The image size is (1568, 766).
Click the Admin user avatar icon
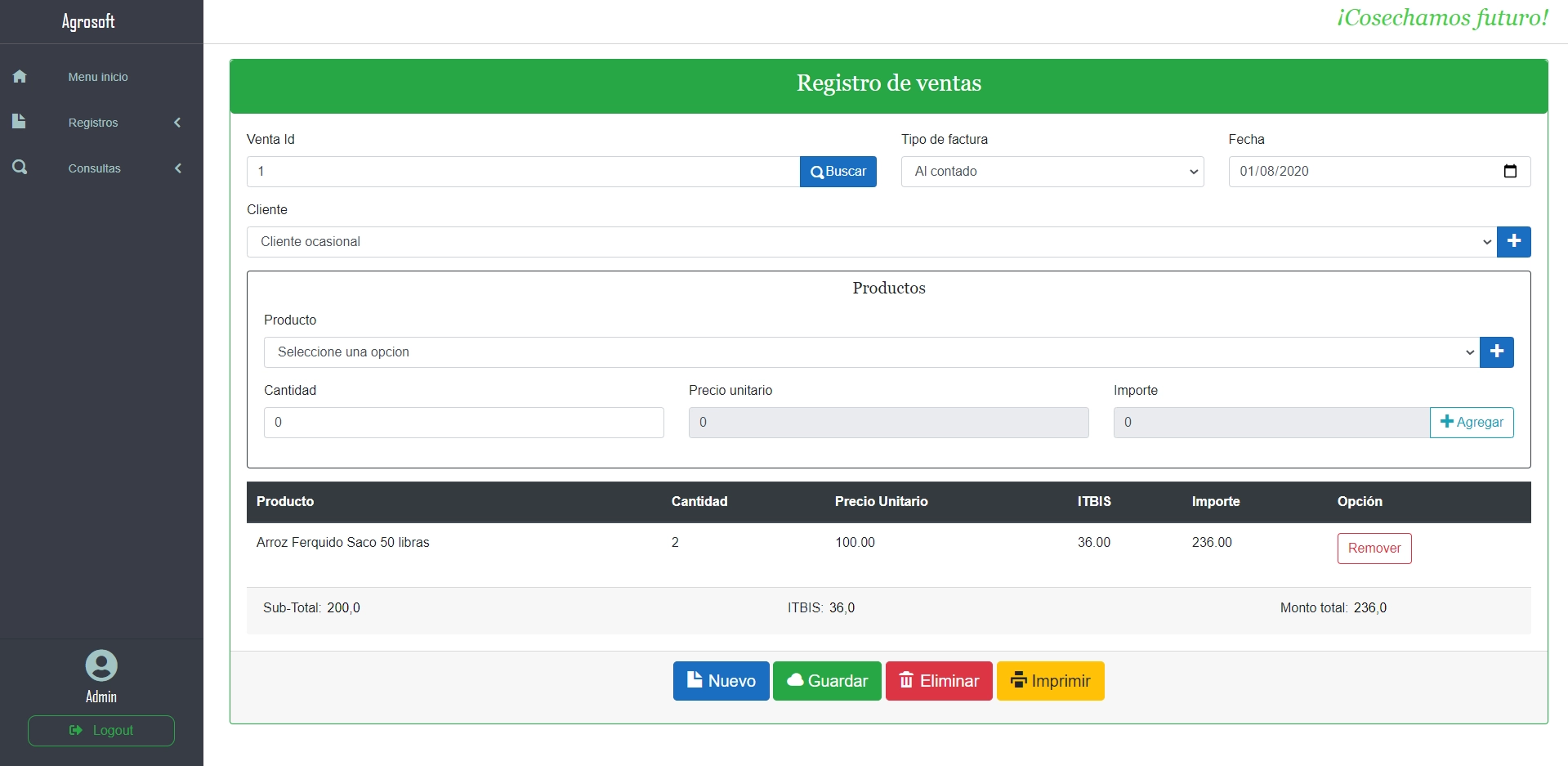tap(101, 665)
